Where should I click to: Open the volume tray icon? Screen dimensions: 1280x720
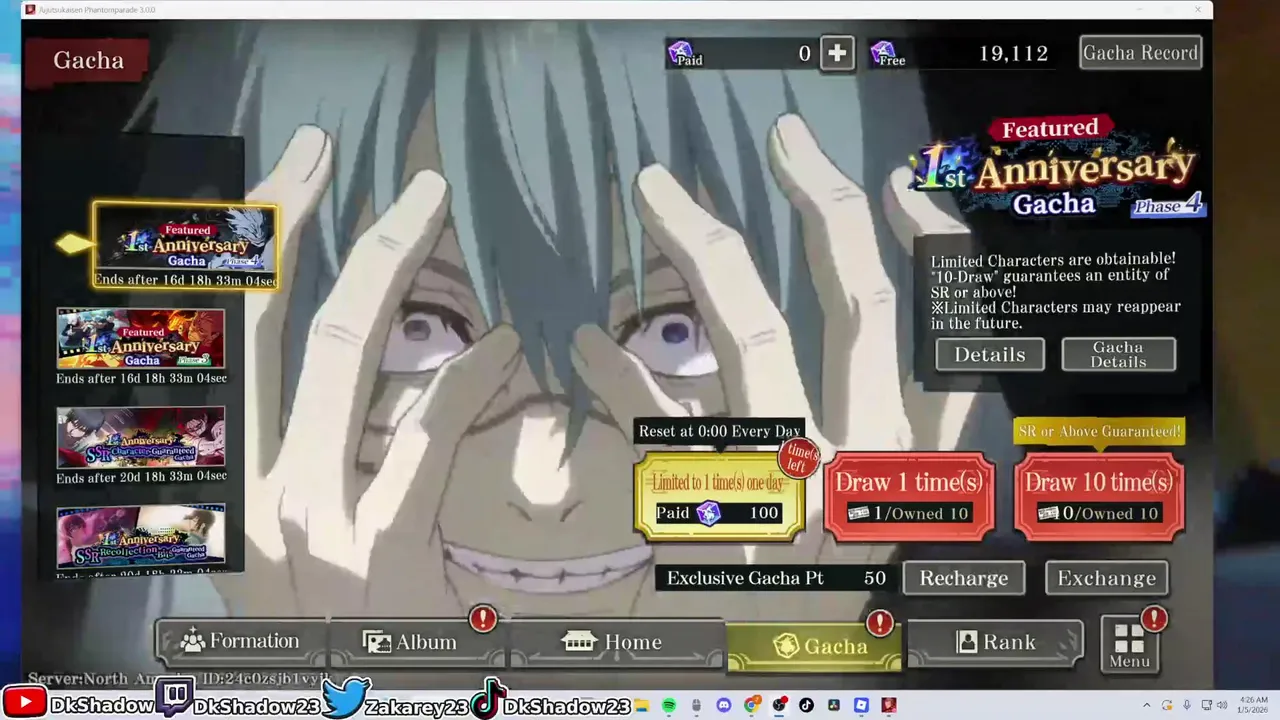coord(1222,705)
